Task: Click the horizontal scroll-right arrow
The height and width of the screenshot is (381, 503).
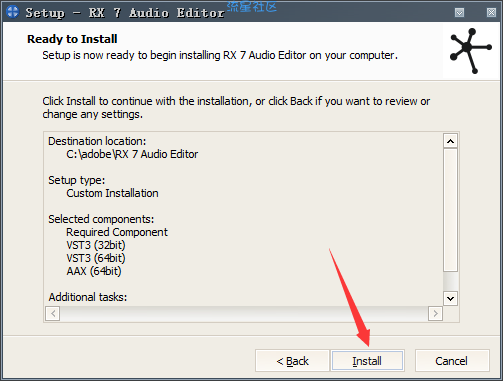Action: pyautogui.click(x=435, y=313)
